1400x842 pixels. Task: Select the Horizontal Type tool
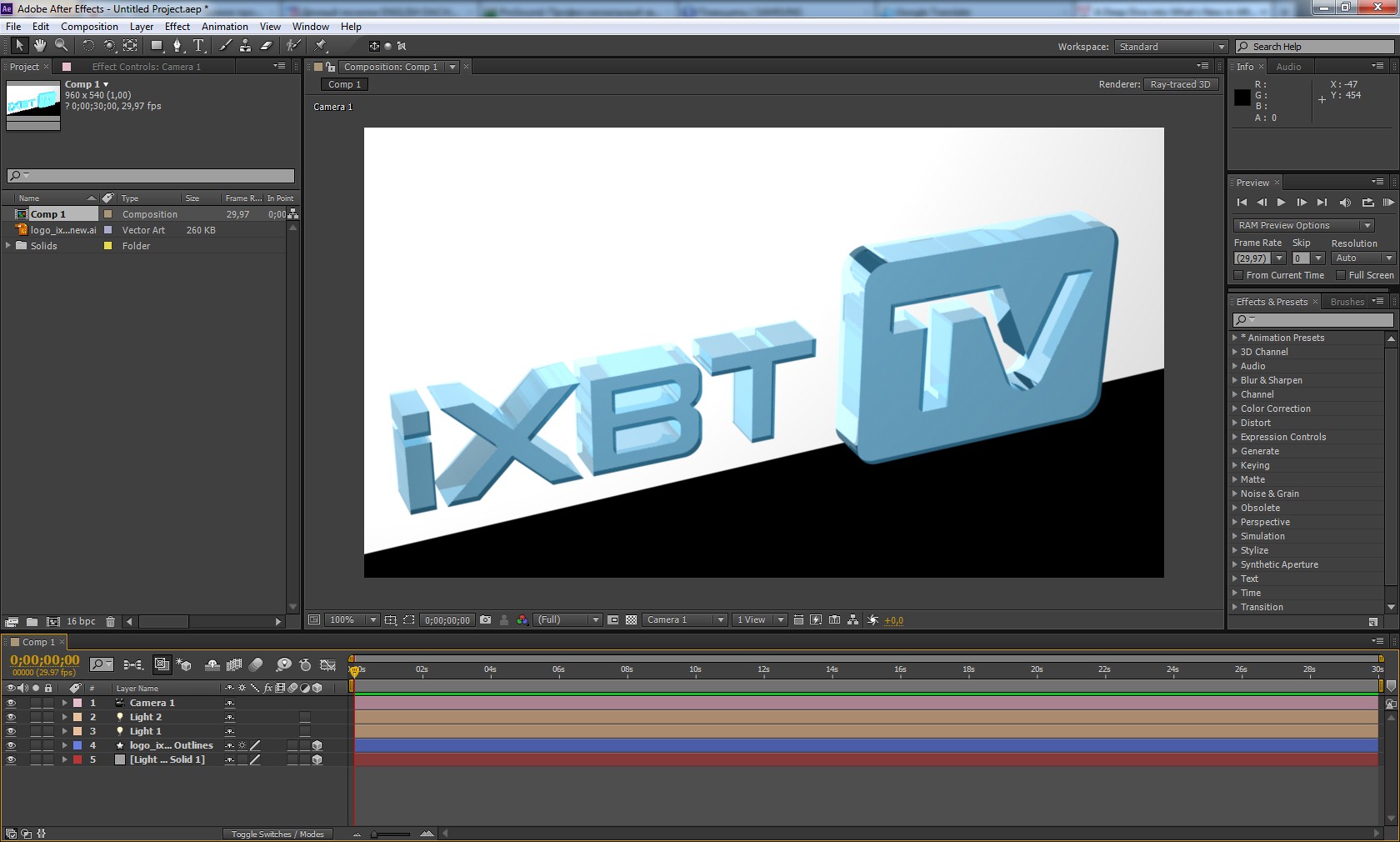coord(198,46)
